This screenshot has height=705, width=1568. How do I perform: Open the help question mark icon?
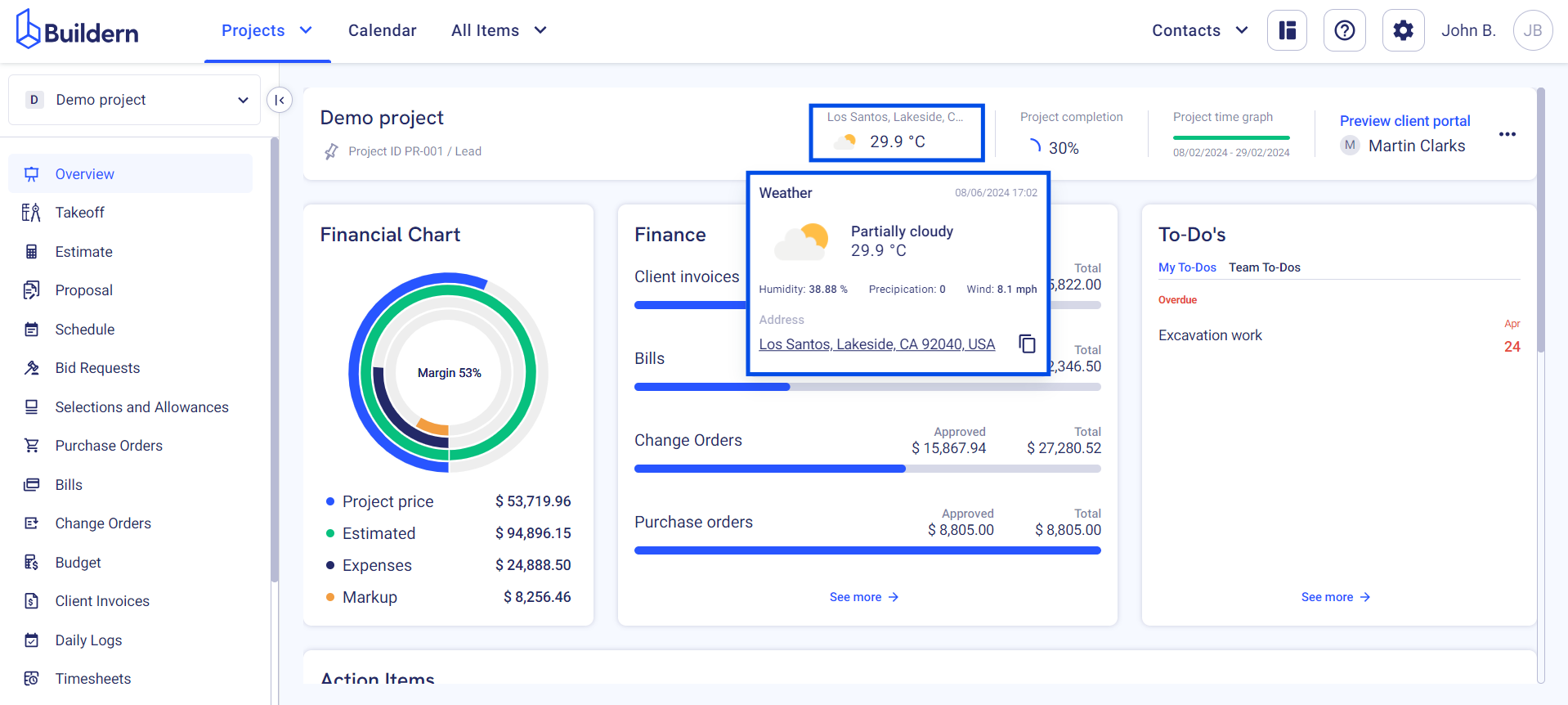[x=1345, y=30]
